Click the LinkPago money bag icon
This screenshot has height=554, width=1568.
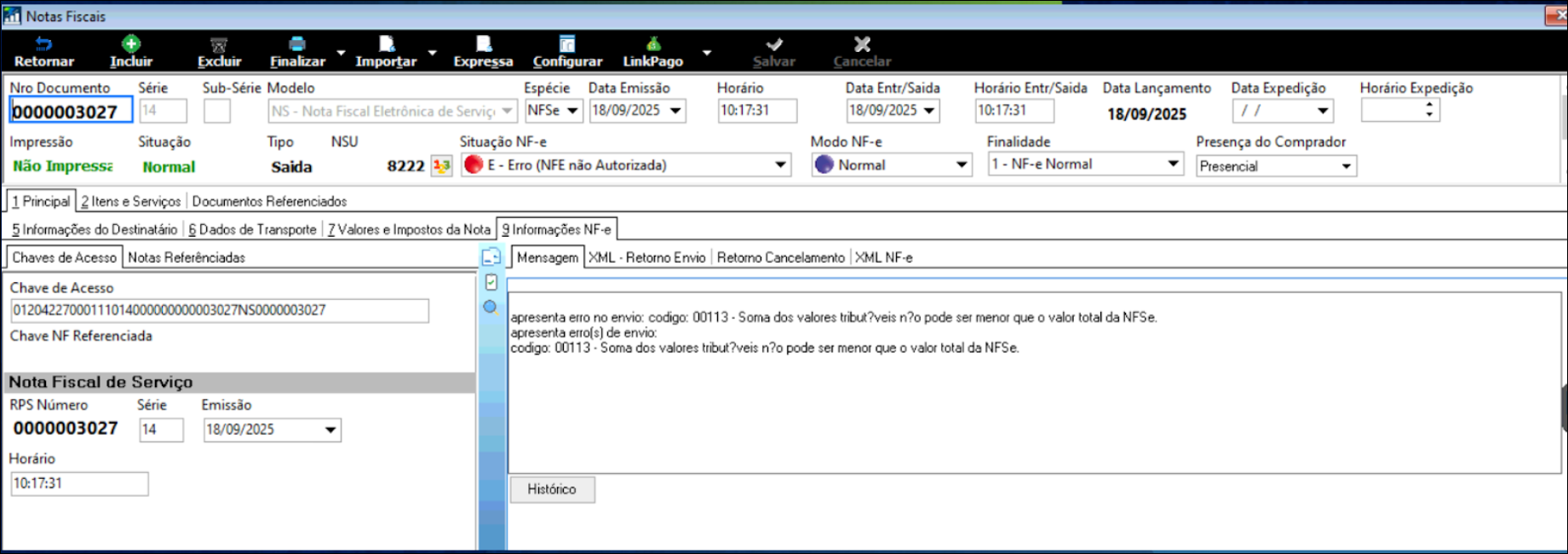pyautogui.click(x=652, y=44)
